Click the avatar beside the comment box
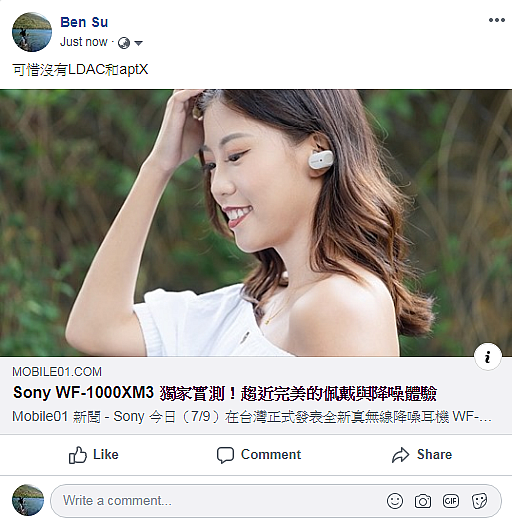 [x=28, y=500]
